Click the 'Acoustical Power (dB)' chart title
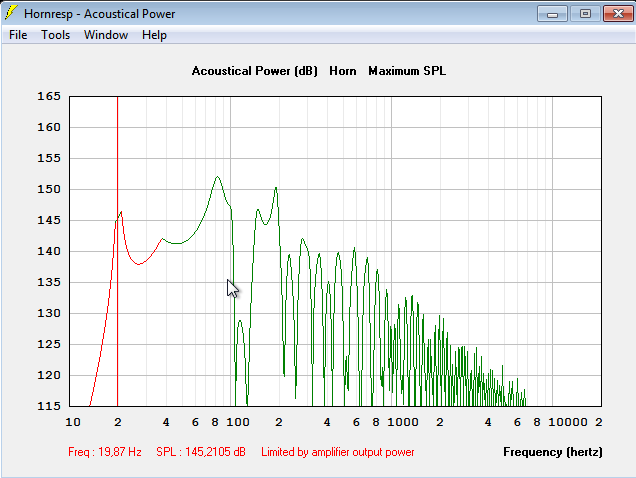Image resolution: width=636 pixels, height=478 pixels. (254, 71)
